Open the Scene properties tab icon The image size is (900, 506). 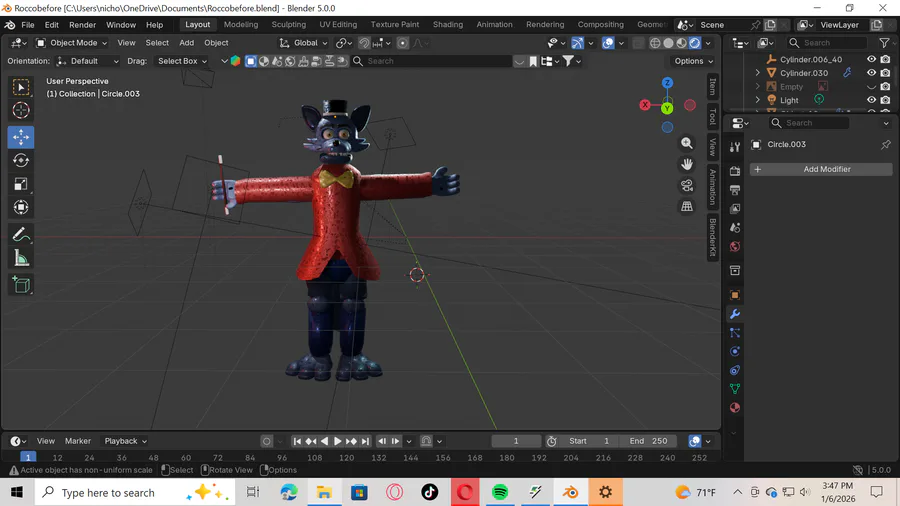point(735,228)
